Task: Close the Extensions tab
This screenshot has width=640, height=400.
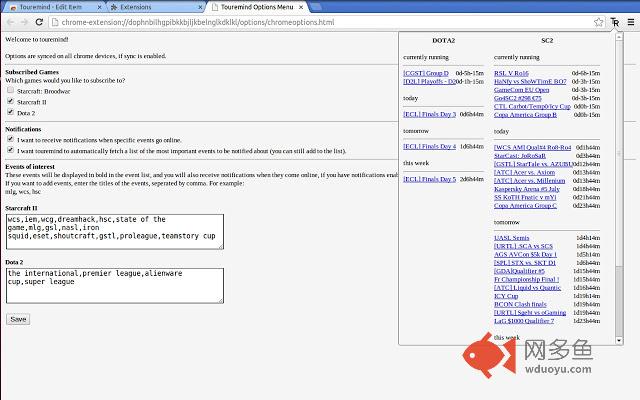Action: 200,7
